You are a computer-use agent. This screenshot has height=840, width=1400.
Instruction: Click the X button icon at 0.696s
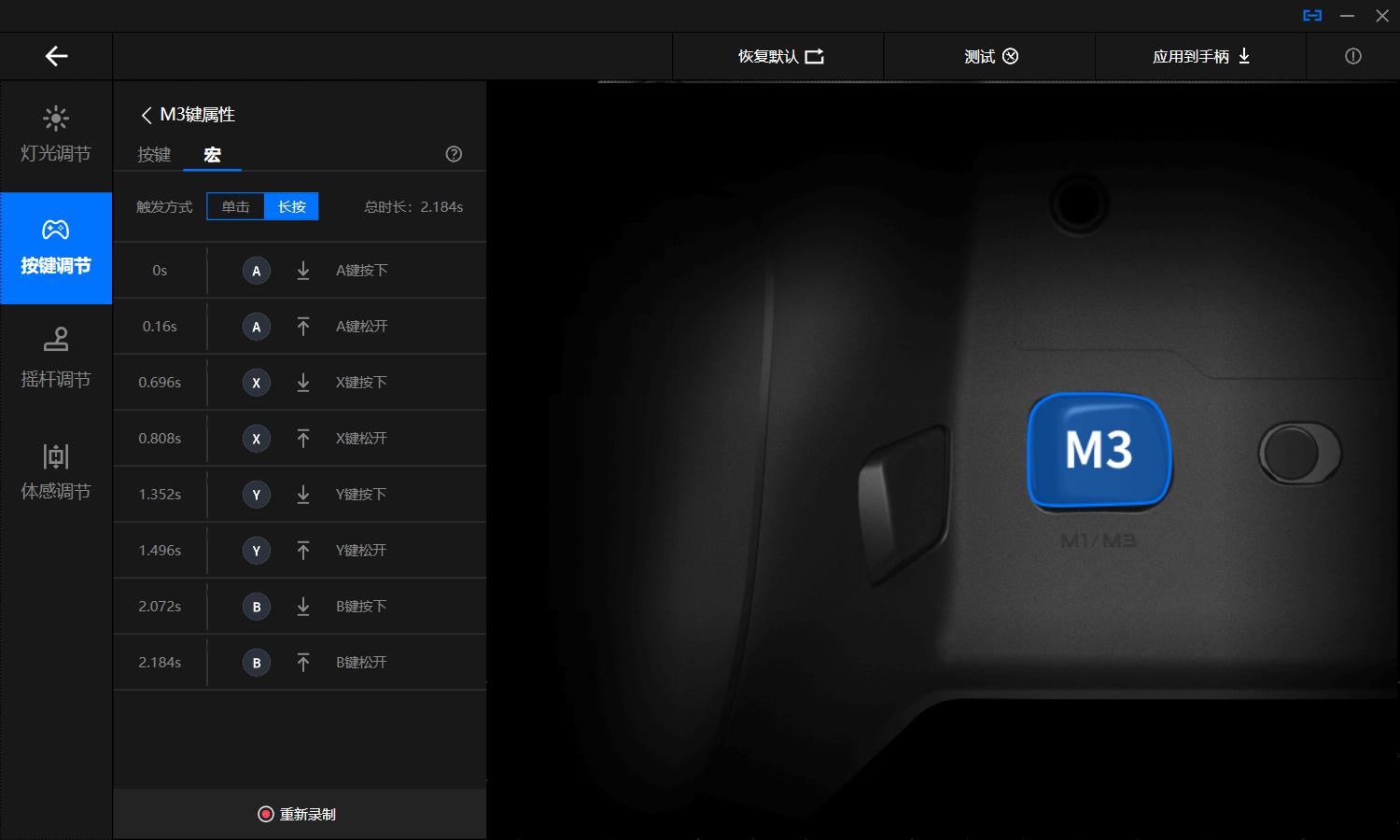[x=257, y=383]
